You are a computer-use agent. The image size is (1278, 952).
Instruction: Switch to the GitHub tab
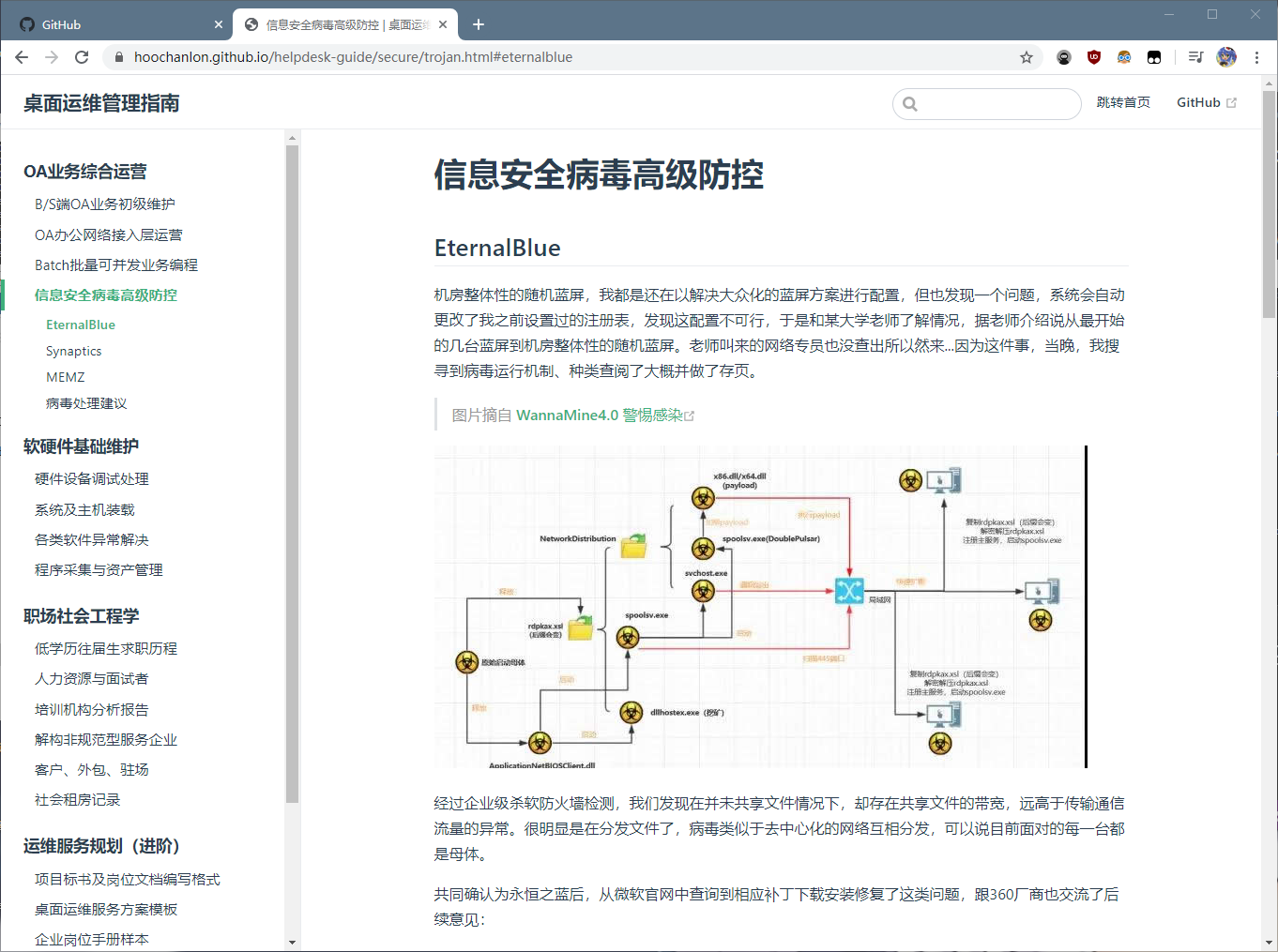116,24
